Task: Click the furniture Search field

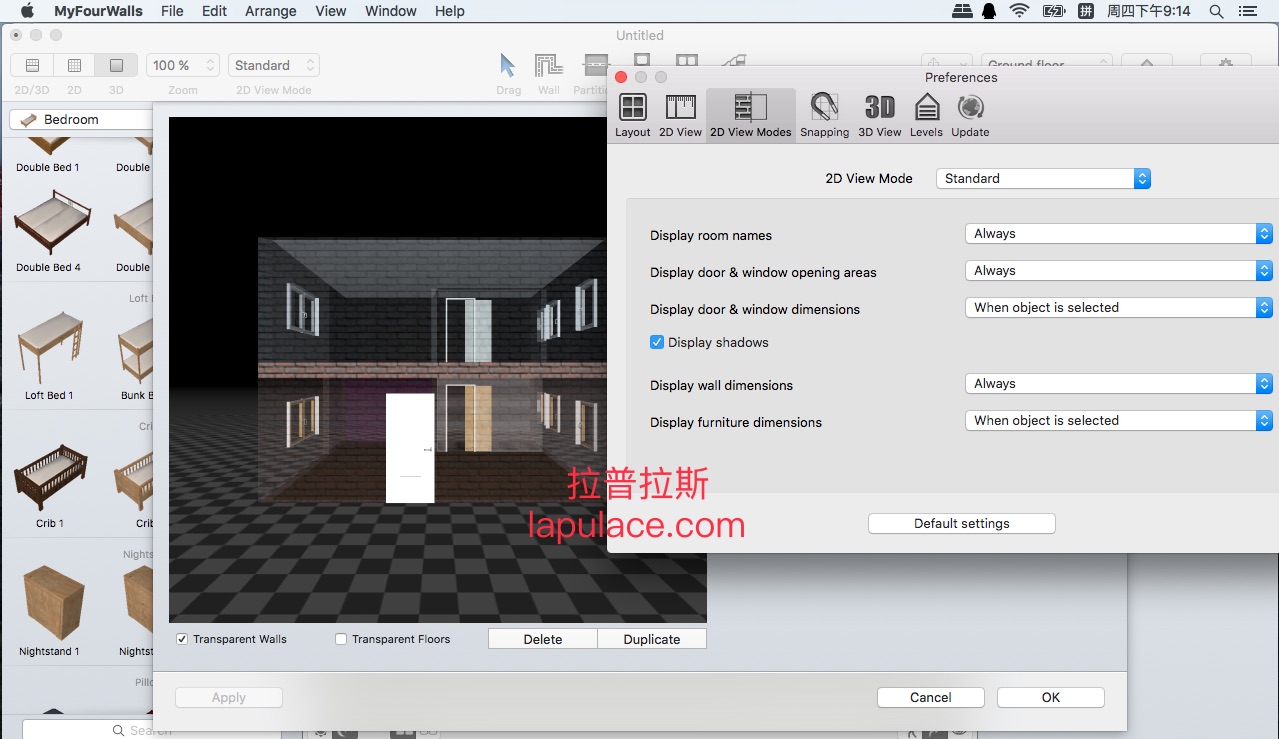Action: pos(152,730)
